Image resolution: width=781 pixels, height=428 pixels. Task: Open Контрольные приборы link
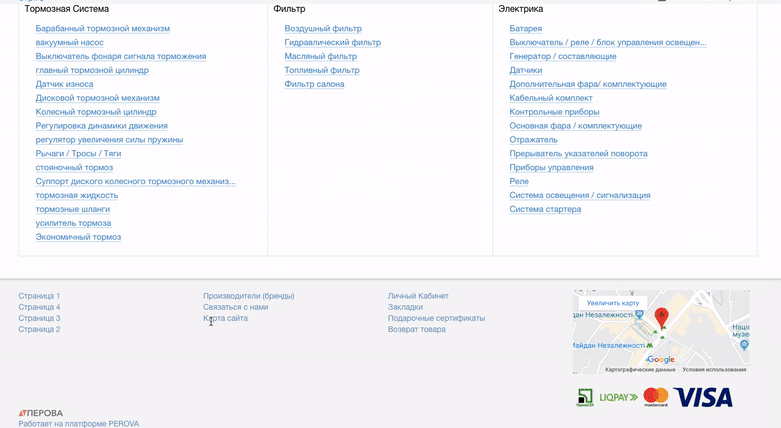[554, 112]
